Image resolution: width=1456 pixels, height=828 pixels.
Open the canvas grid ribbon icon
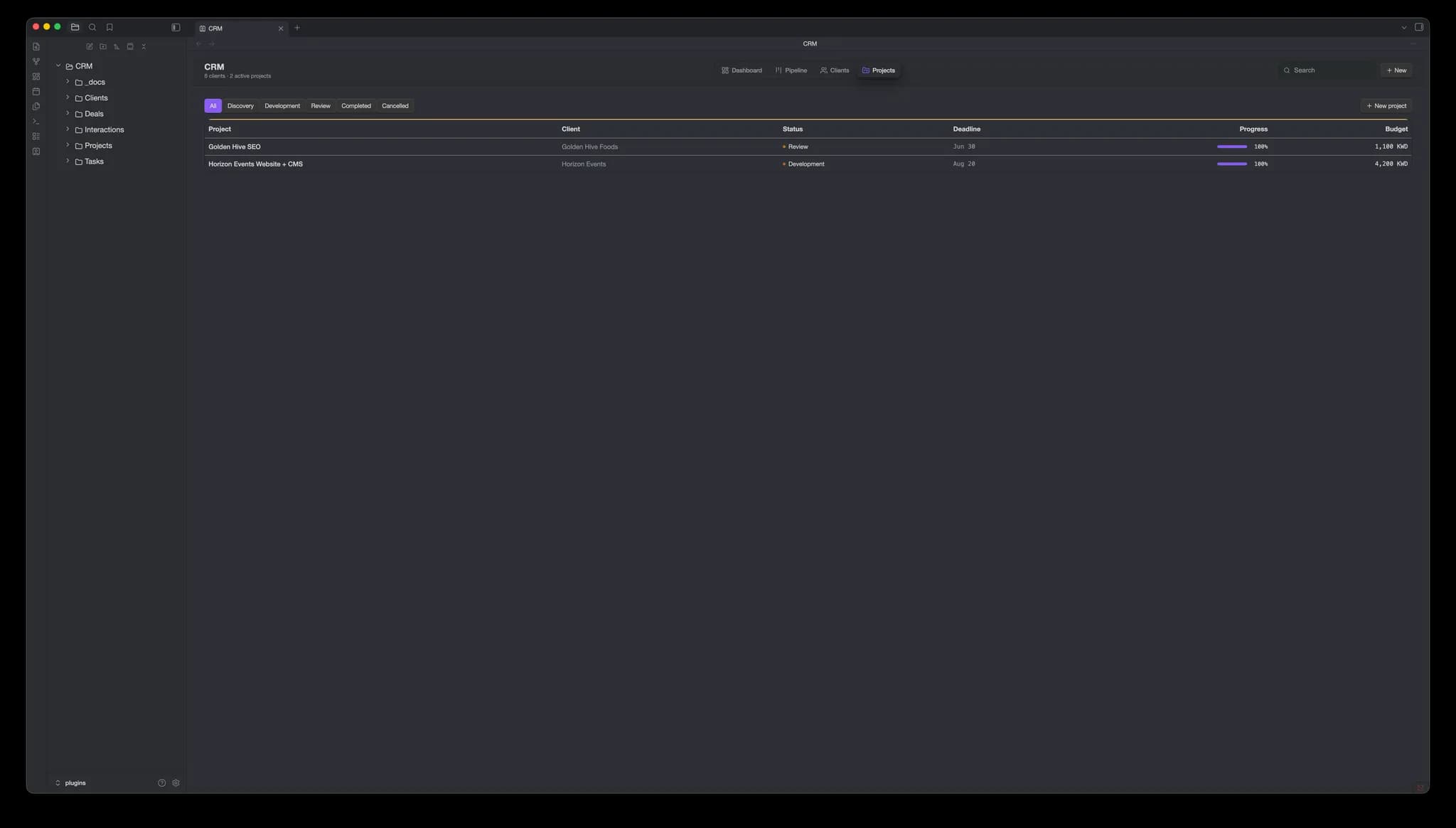pyautogui.click(x=36, y=77)
